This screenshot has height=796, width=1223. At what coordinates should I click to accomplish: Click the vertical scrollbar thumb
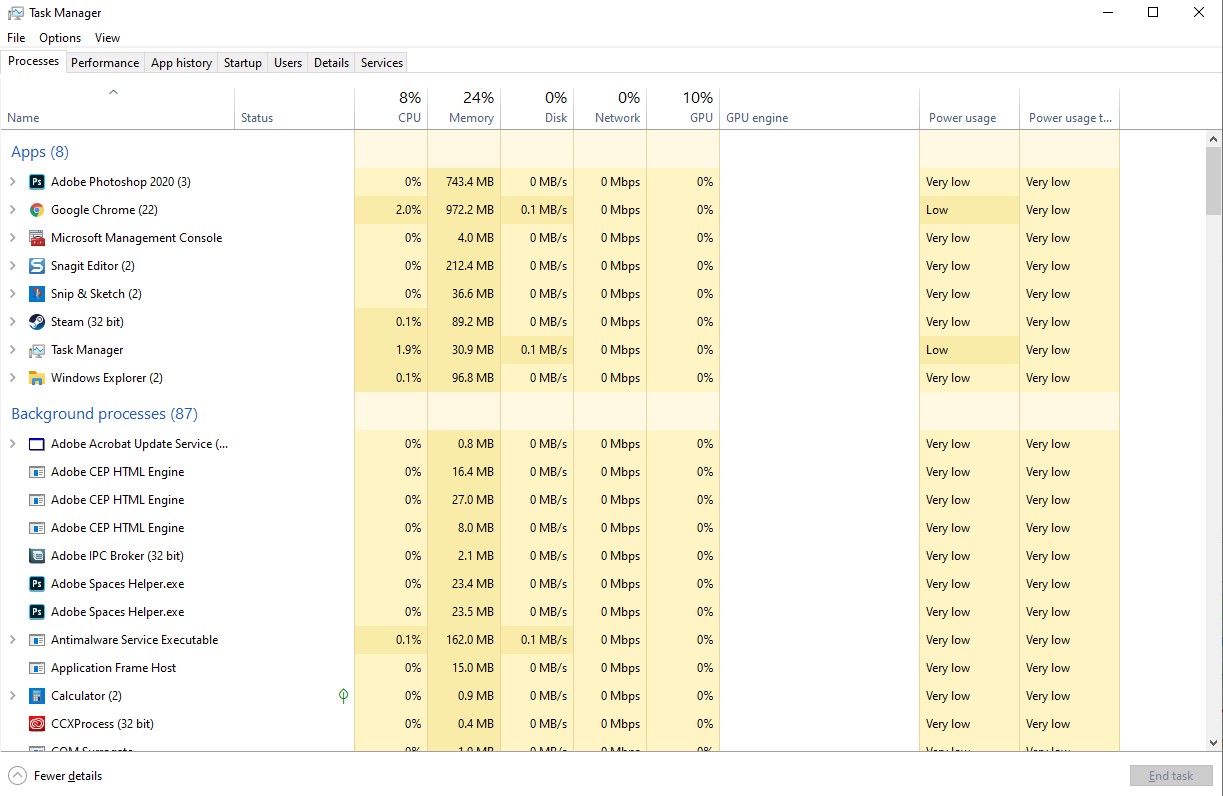tap(1214, 182)
